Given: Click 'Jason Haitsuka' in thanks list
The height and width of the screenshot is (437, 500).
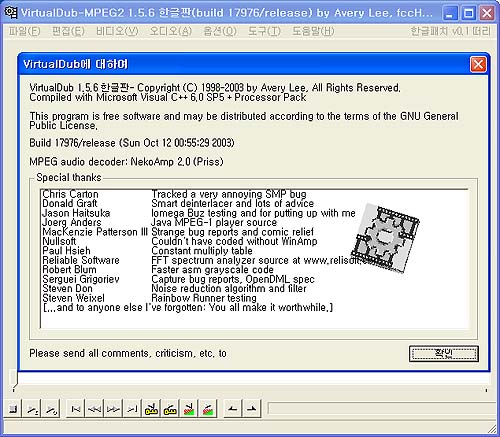Looking at the screenshot, I should [x=76, y=213].
